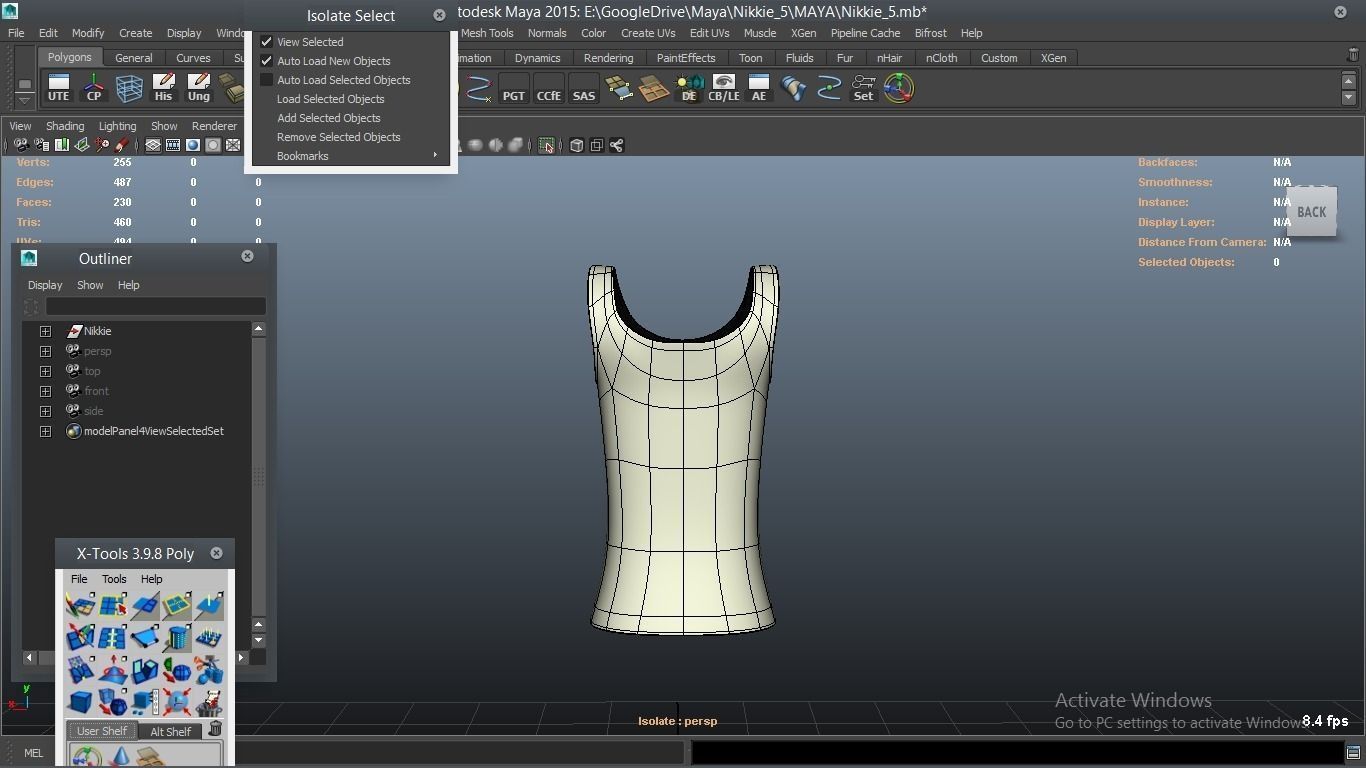Viewport: 1366px width, 768px height.
Task: Click the BACK button in viewport
Action: [x=1311, y=212]
